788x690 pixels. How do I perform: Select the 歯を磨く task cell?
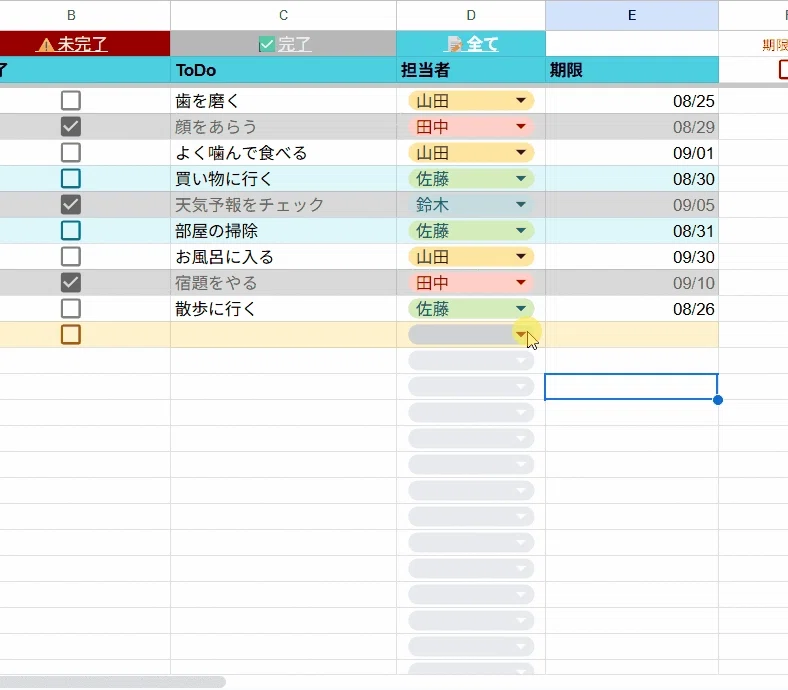pos(283,101)
